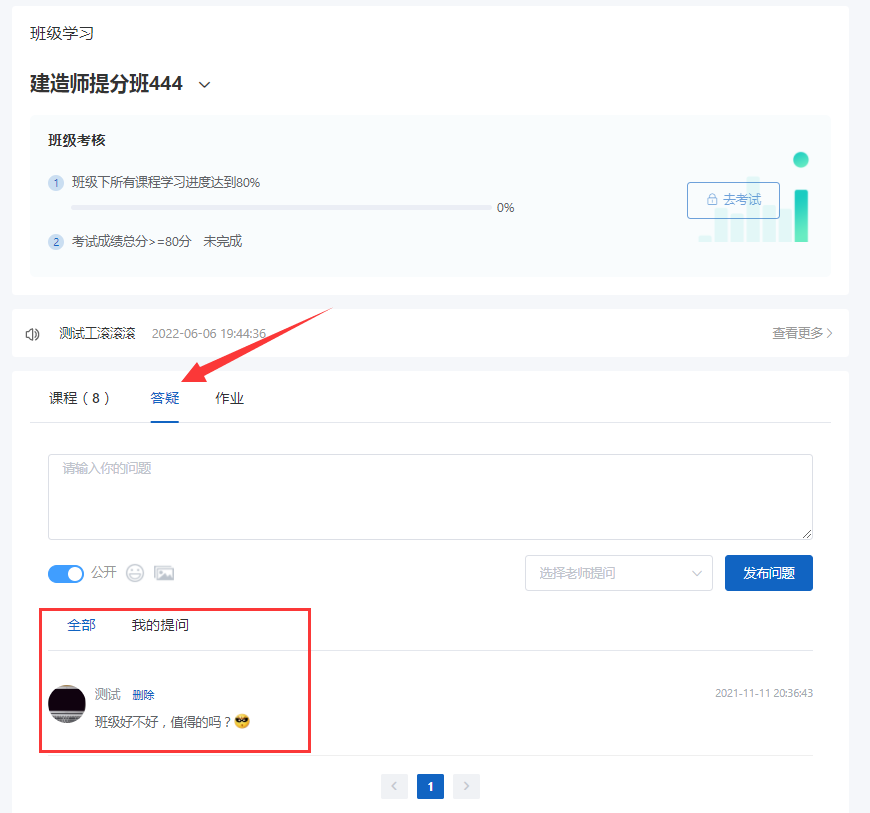Go to next page arrow
This screenshot has height=813, width=870.
tap(466, 786)
